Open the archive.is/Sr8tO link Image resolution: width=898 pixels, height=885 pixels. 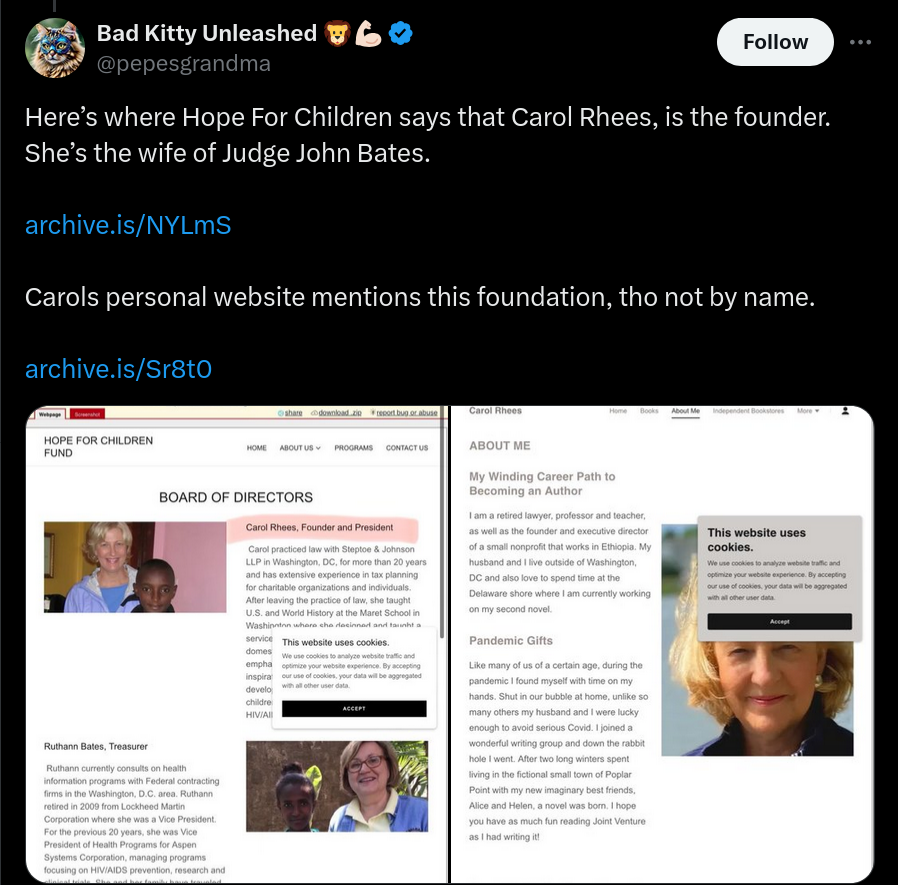tap(119, 369)
